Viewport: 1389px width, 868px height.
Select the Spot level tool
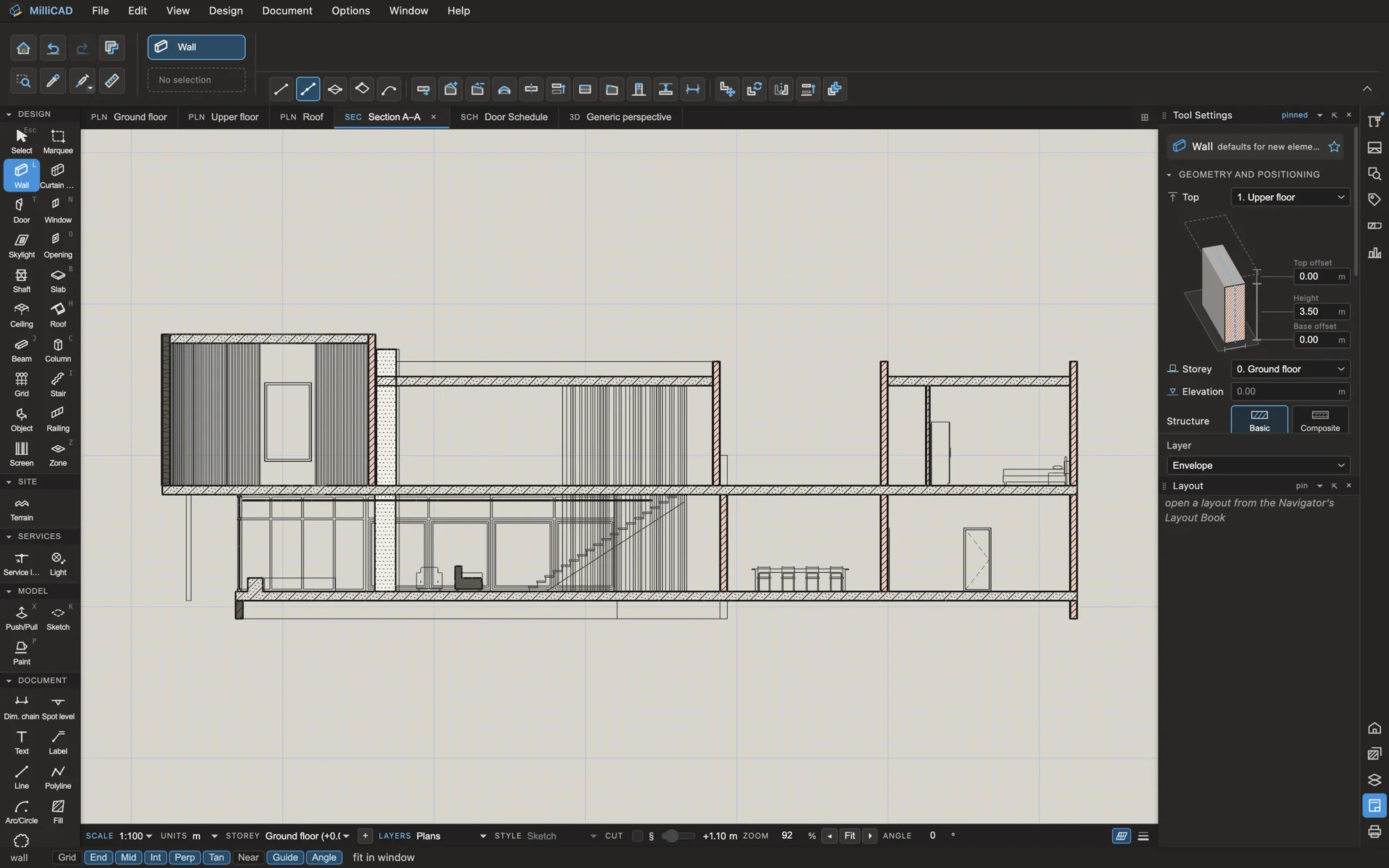(x=58, y=707)
